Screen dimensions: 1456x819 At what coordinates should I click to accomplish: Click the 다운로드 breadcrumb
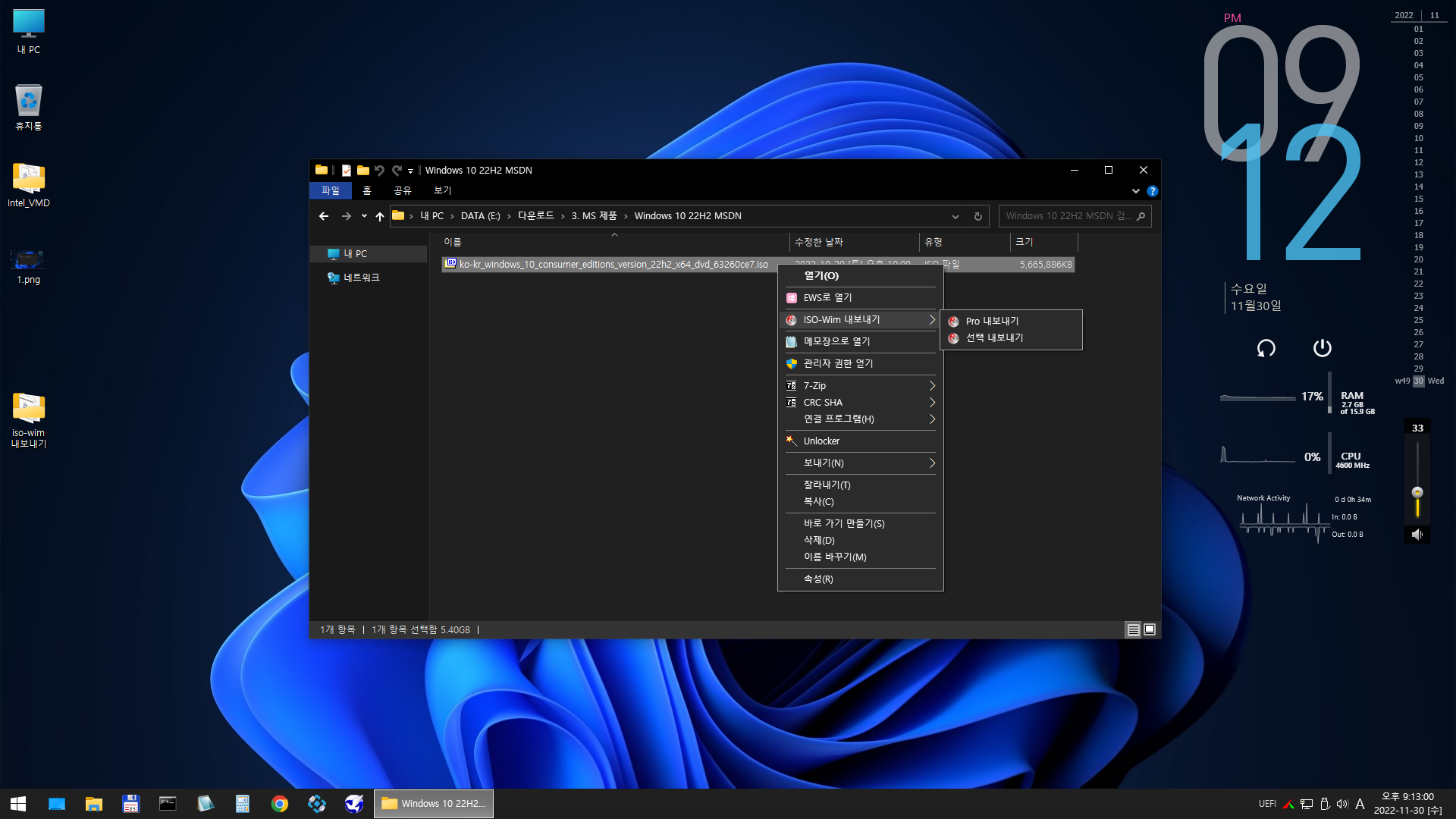[535, 216]
